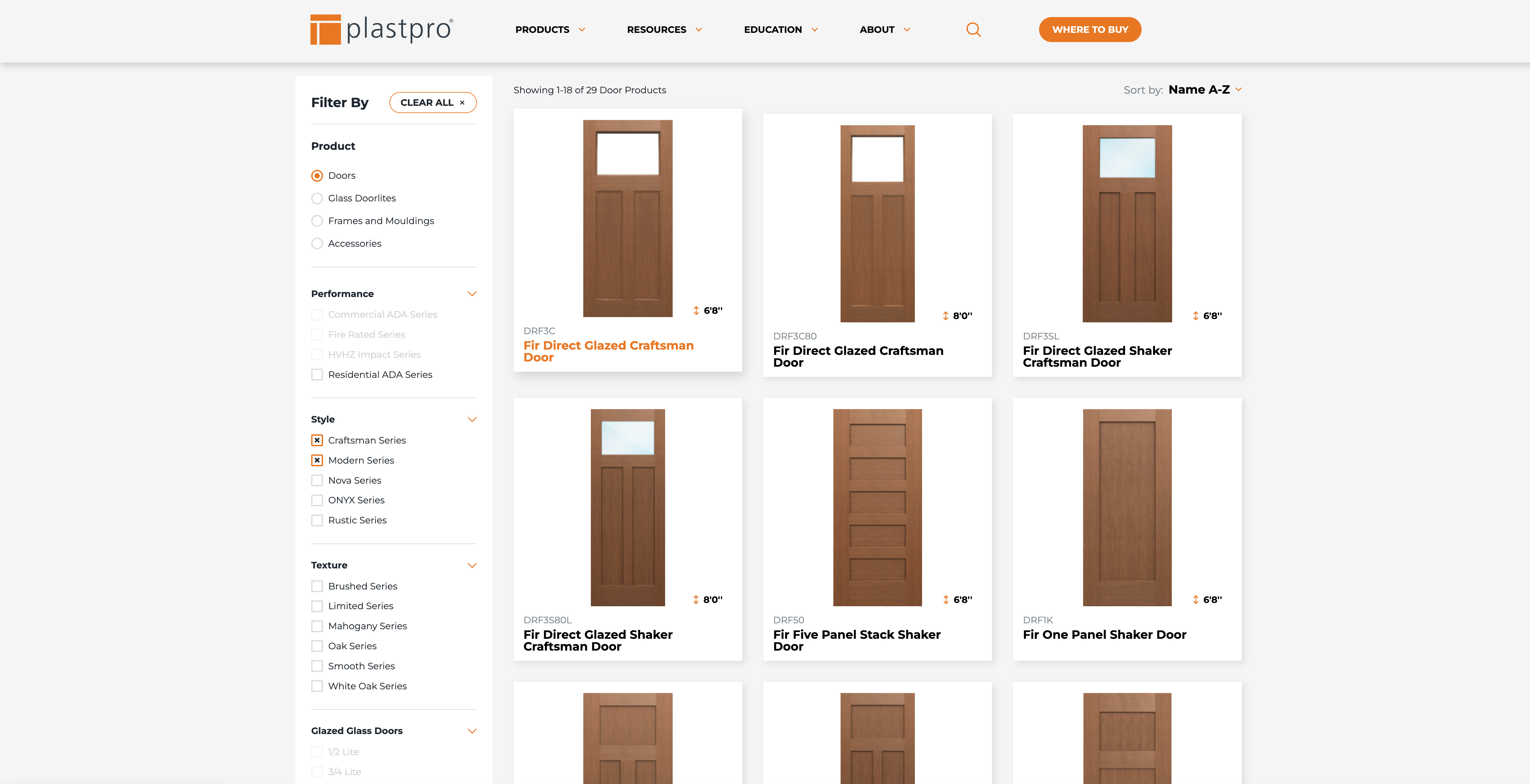Expand the PRODUCTS menu
The height and width of the screenshot is (784, 1530).
click(550, 30)
